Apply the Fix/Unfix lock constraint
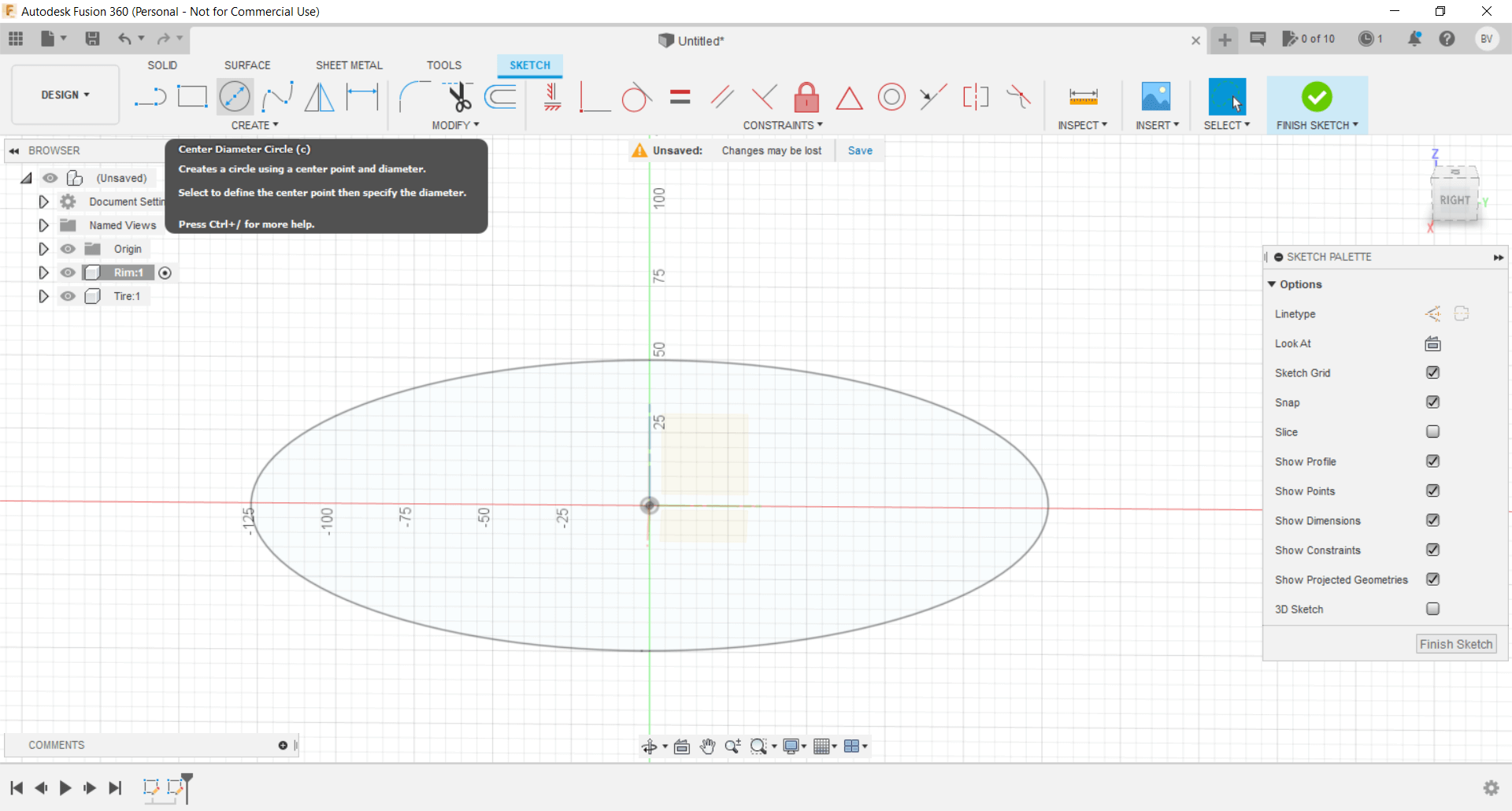 click(806, 98)
